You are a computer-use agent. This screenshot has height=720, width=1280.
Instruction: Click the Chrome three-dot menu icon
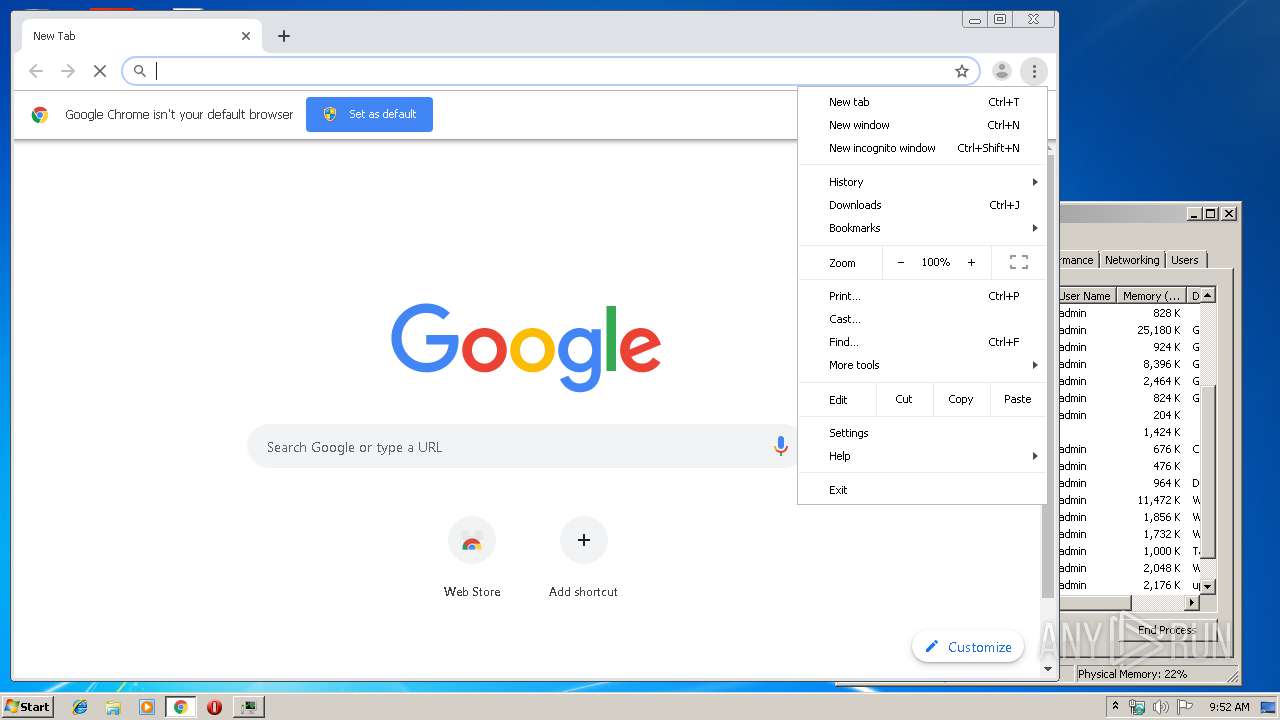(x=1034, y=71)
